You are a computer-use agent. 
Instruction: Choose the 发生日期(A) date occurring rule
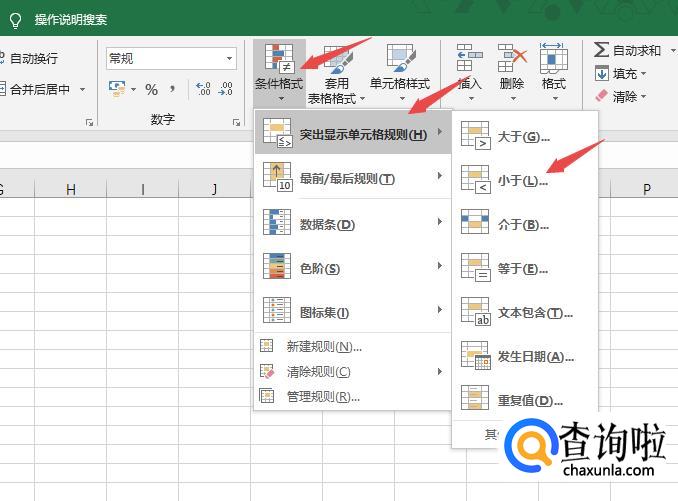pyautogui.click(x=524, y=357)
